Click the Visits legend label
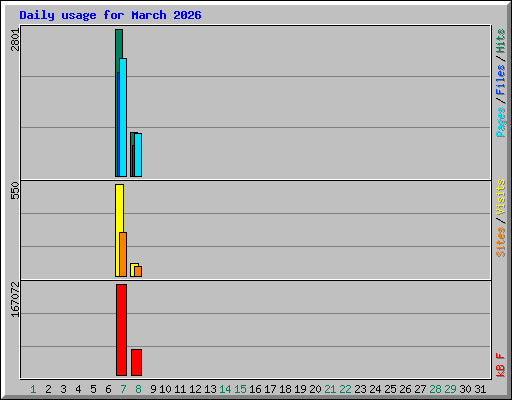This screenshot has height=400, width=512. (501, 197)
